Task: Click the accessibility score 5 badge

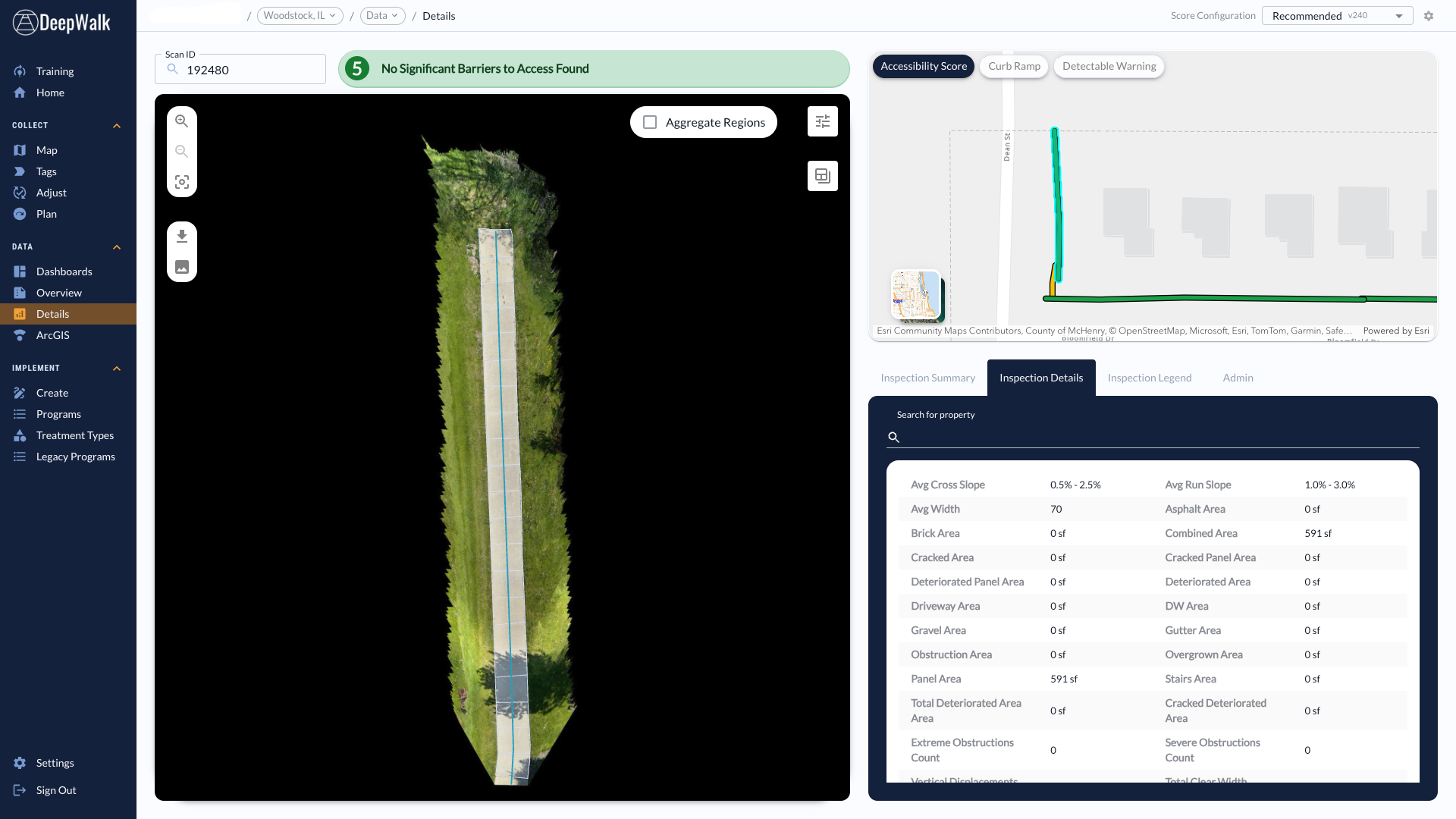Action: click(357, 69)
